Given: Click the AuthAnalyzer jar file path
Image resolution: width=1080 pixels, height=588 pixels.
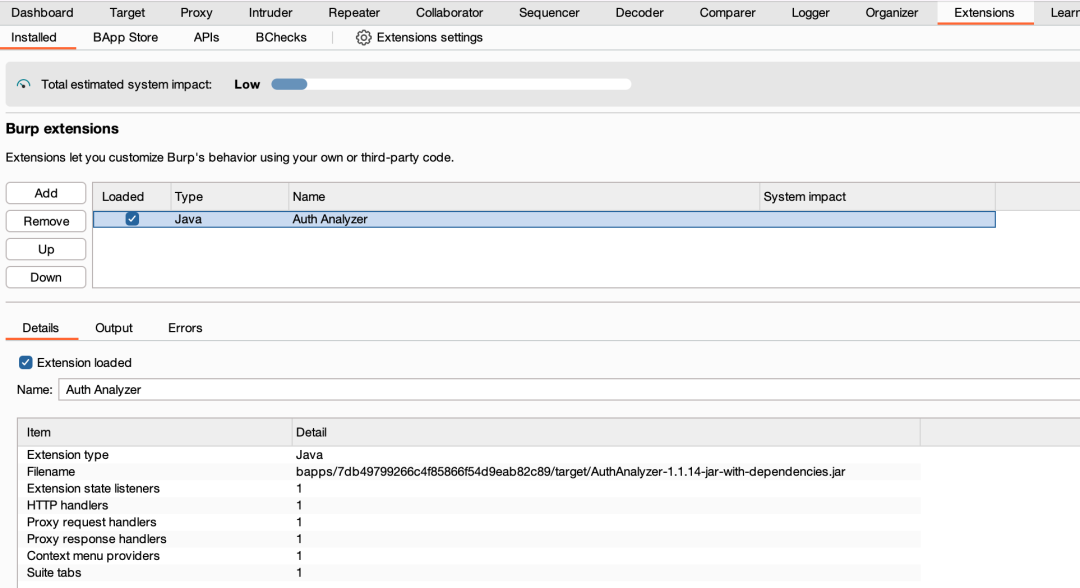Looking at the screenshot, I should 570,472.
